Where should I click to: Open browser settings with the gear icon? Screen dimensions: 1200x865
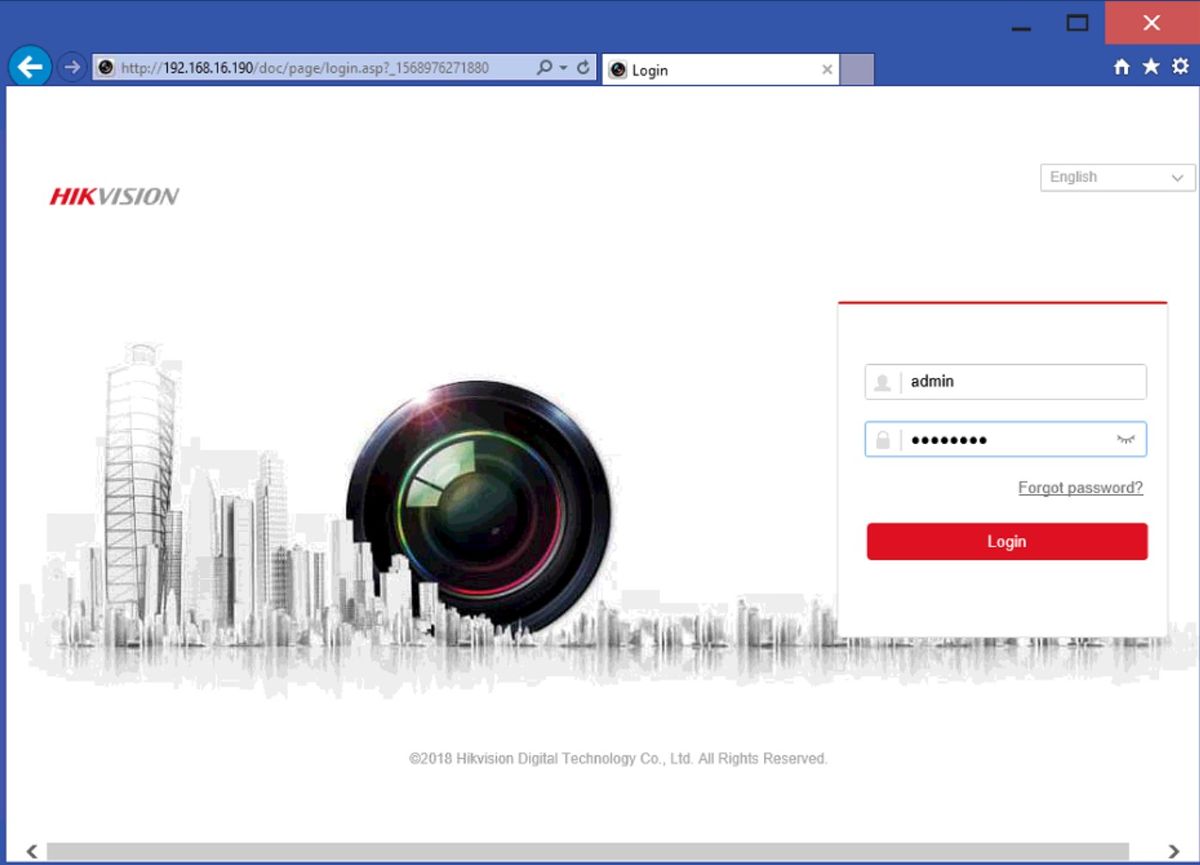pyautogui.click(x=1180, y=66)
